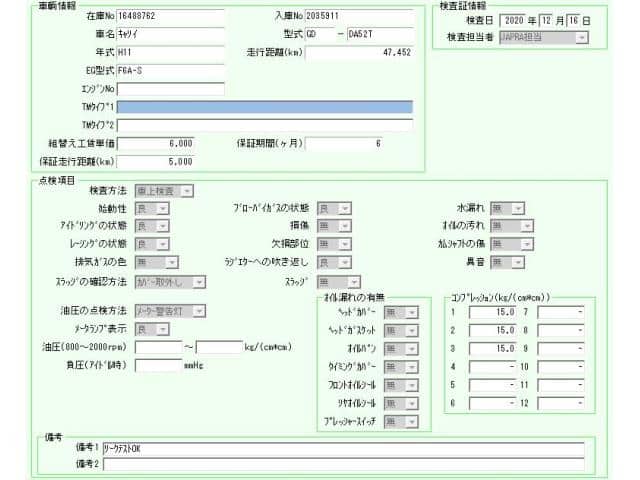
Task: Click compression cylinder 8 field
Action: [x=561, y=331]
